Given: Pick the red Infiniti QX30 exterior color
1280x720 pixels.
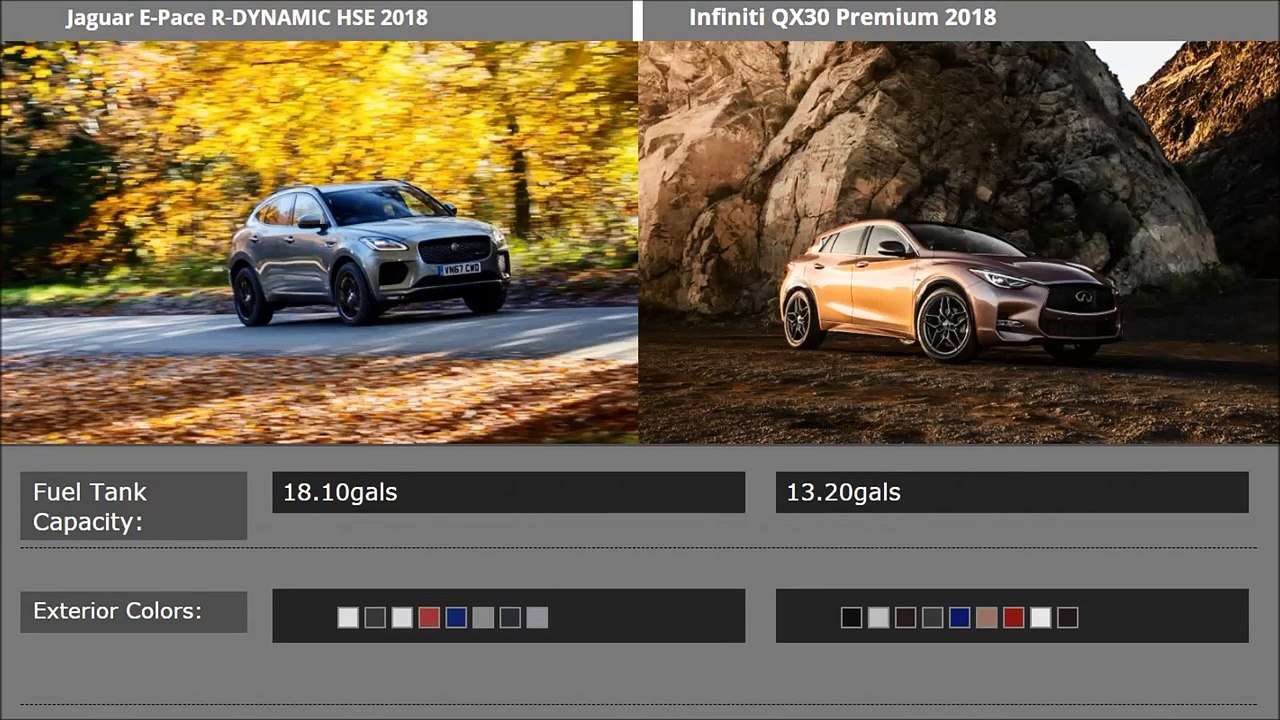Looking at the screenshot, I should pos(1013,617).
